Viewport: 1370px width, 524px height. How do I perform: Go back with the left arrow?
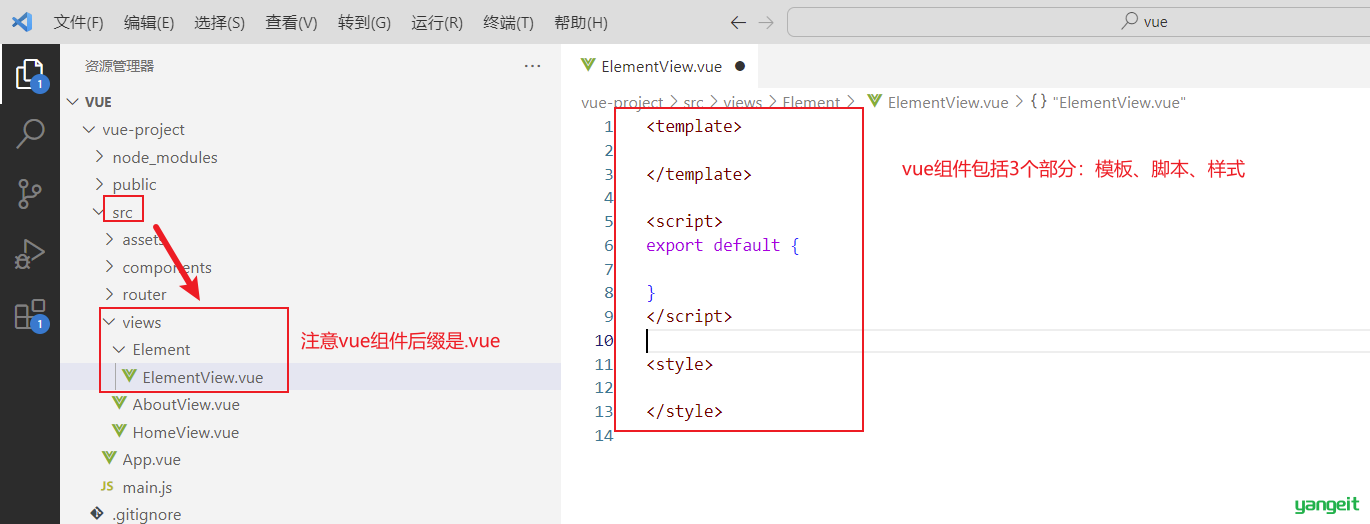pyautogui.click(x=738, y=22)
